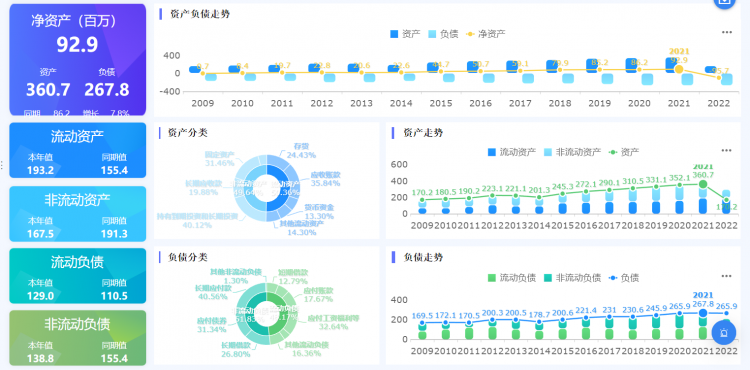Click the vertical dots handle at left edge
The width and height of the screenshot is (750, 370).
click(x=2, y=165)
